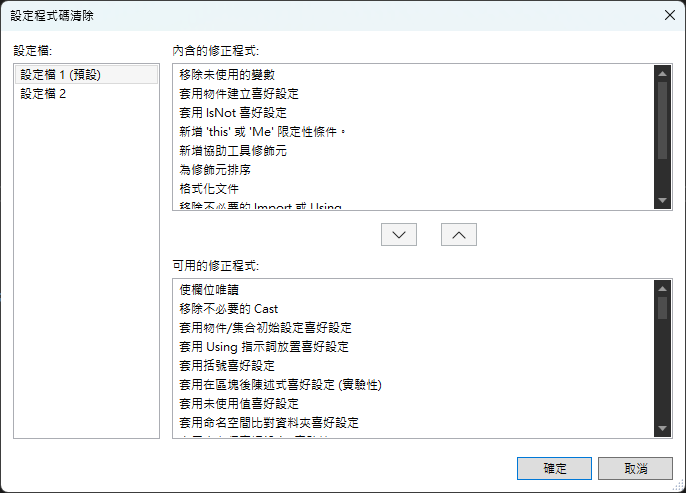
Task: Select 套用未使用值喜好設定 entry
Action: [x=238, y=403]
